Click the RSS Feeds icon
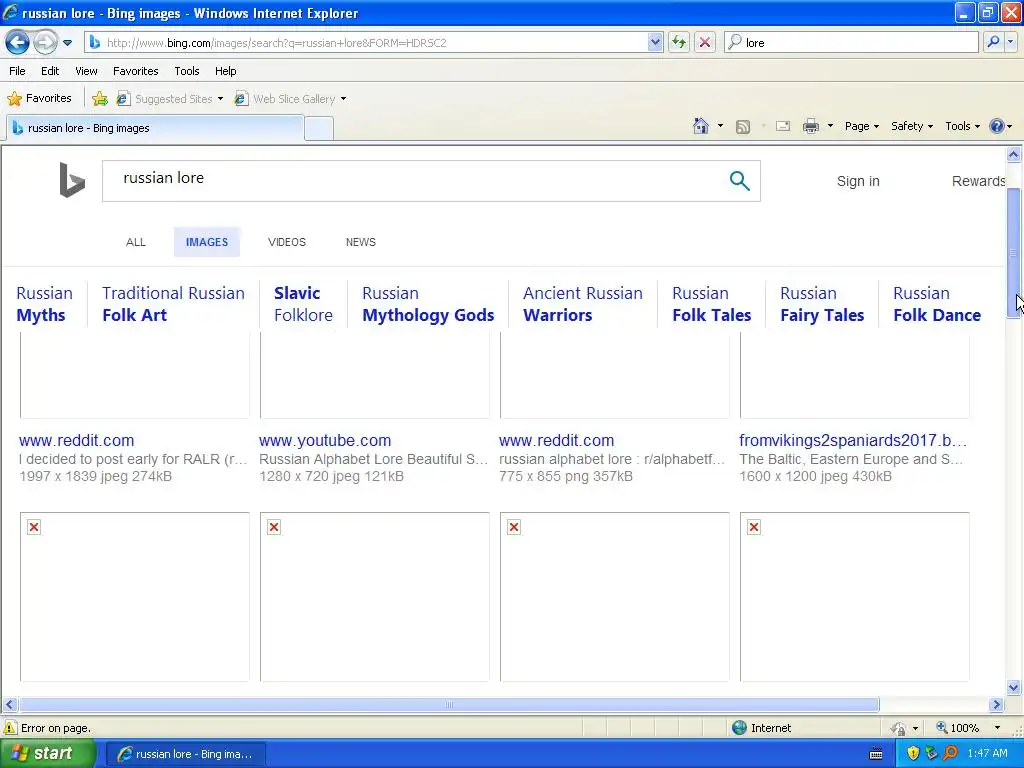 tap(743, 127)
